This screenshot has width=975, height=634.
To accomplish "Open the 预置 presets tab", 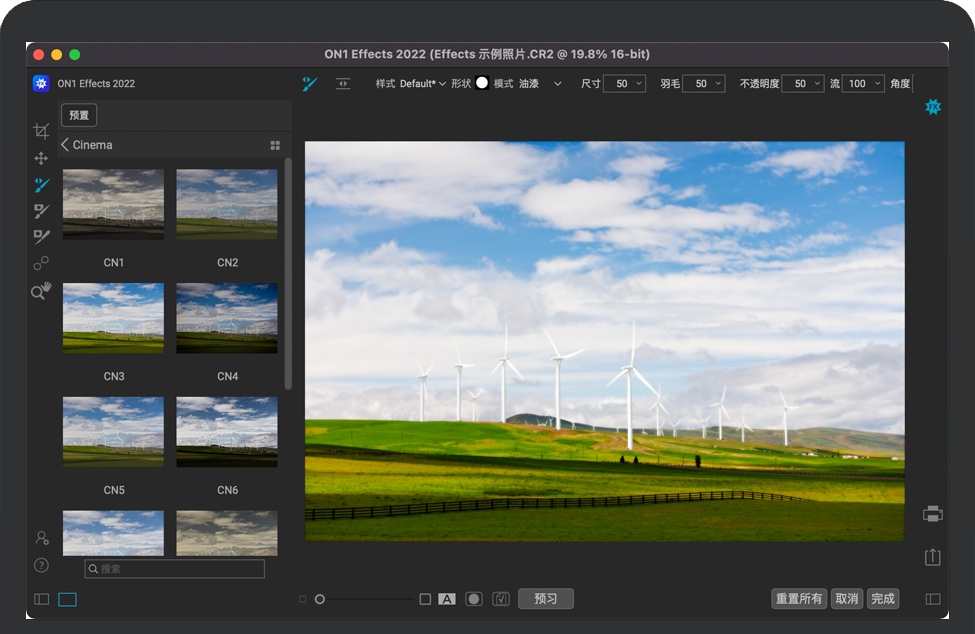I will (79, 115).
